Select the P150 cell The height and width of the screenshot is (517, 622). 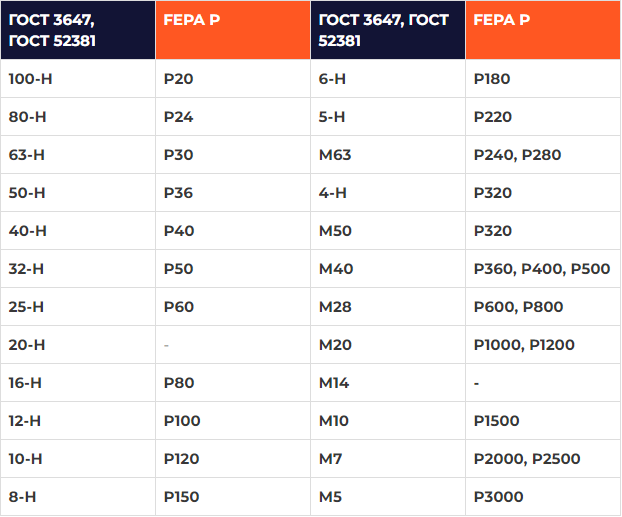tap(181, 497)
